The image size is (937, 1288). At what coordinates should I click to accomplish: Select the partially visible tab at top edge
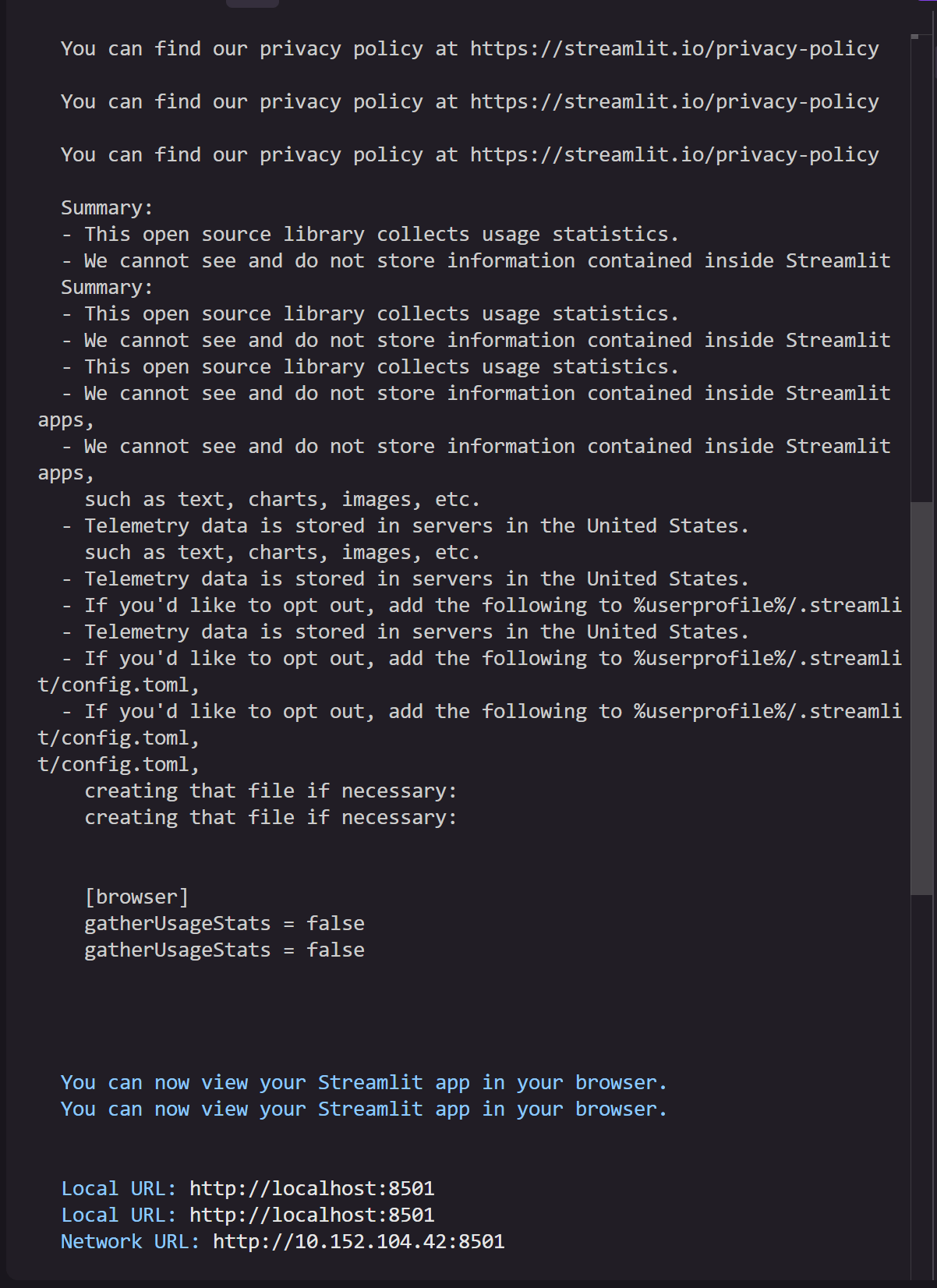coord(253,3)
